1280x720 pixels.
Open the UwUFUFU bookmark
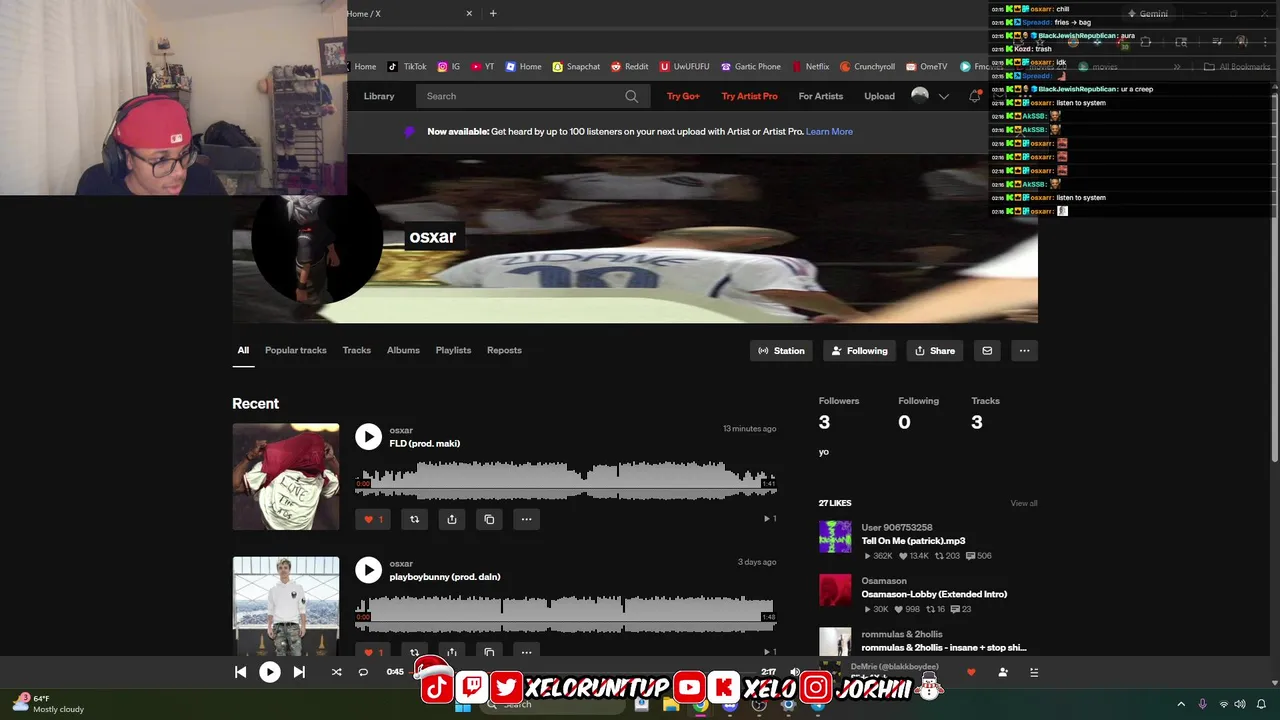pyautogui.click(x=684, y=67)
